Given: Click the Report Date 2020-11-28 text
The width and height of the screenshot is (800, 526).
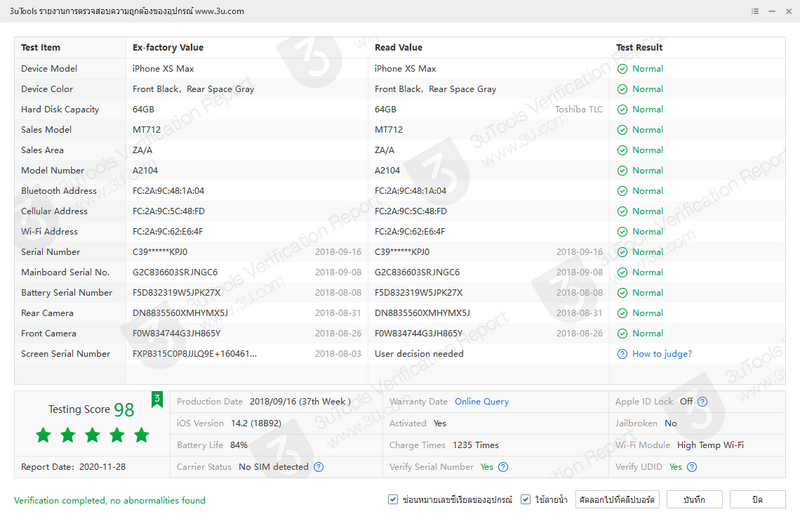Looking at the screenshot, I should pos(73,467).
